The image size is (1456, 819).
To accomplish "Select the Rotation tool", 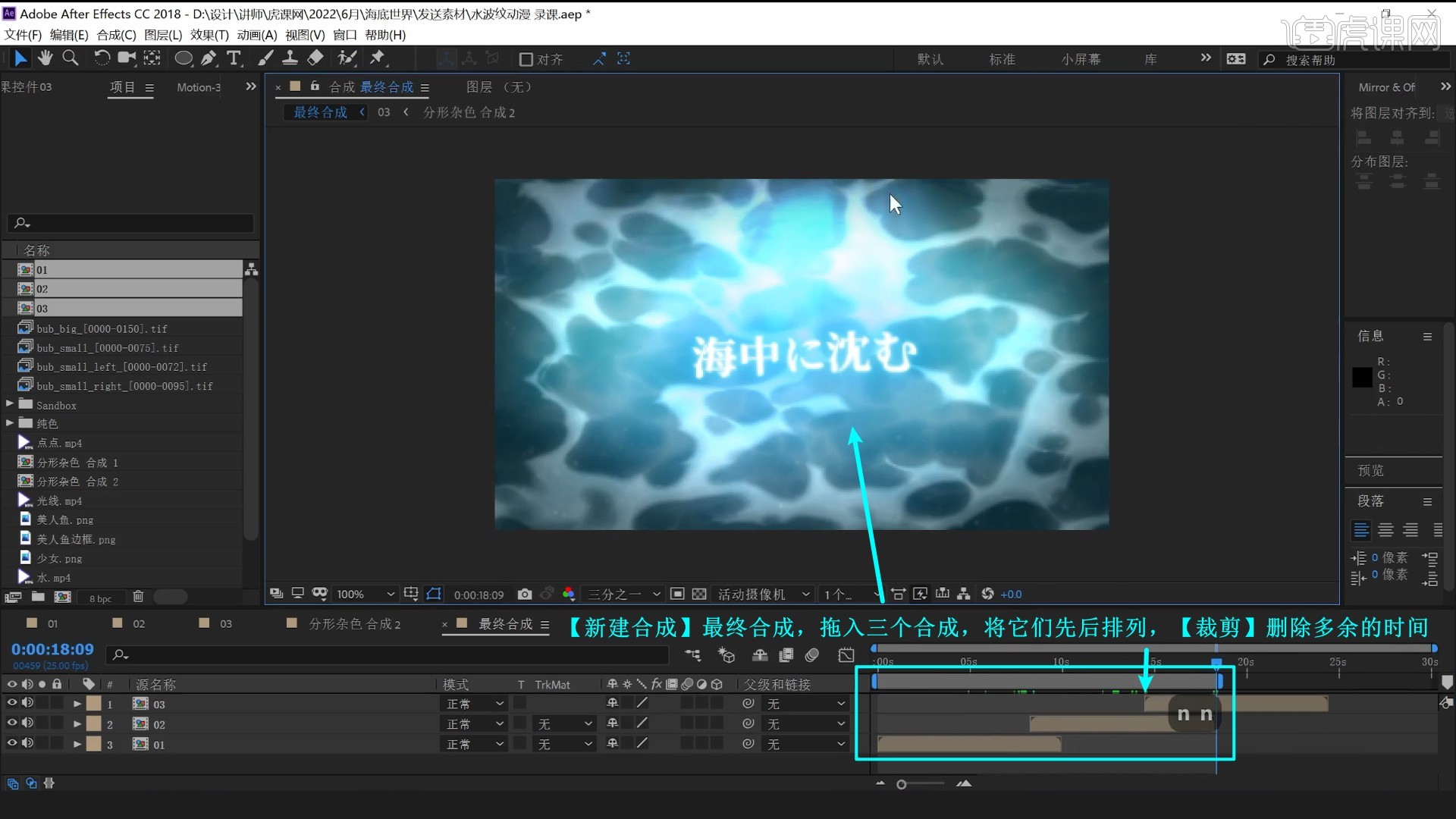I will pos(102,58).
